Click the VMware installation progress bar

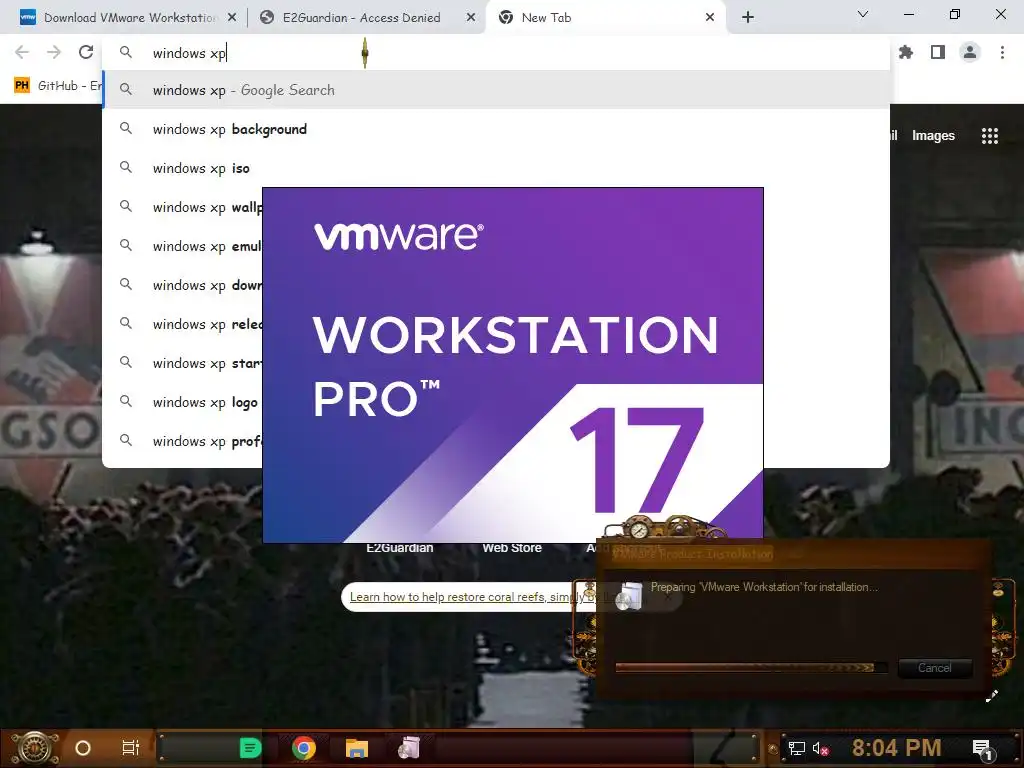point(751,667)
